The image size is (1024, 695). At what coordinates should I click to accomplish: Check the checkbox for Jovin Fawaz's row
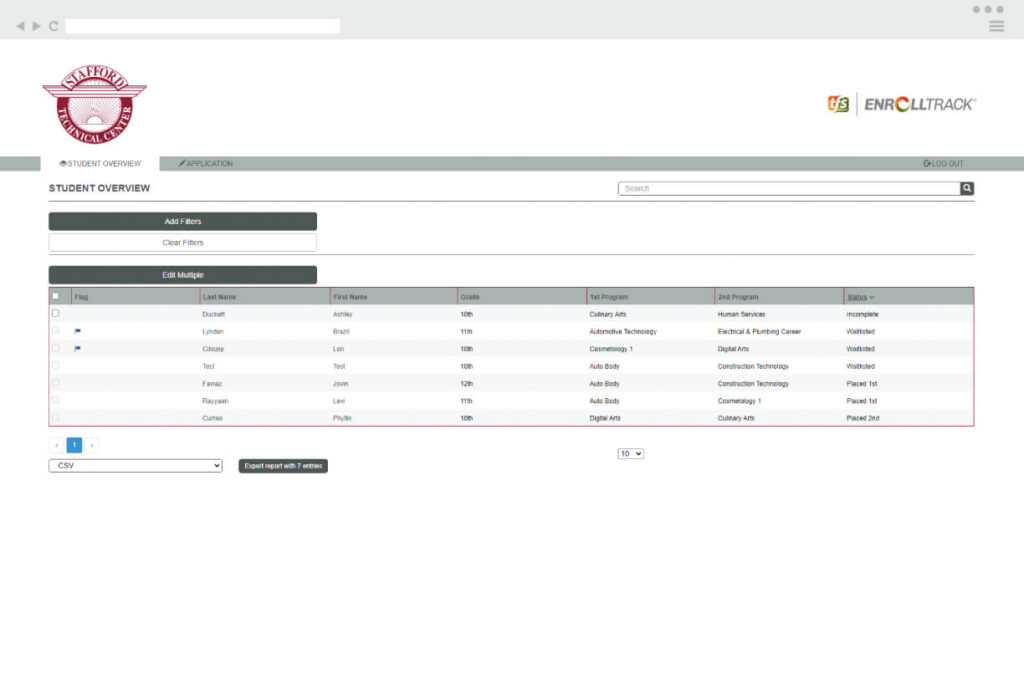pos(56,383)
